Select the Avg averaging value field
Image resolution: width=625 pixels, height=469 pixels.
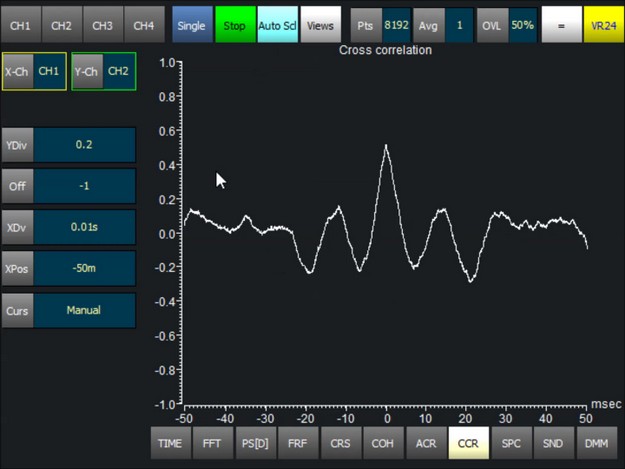click(459, 24)
